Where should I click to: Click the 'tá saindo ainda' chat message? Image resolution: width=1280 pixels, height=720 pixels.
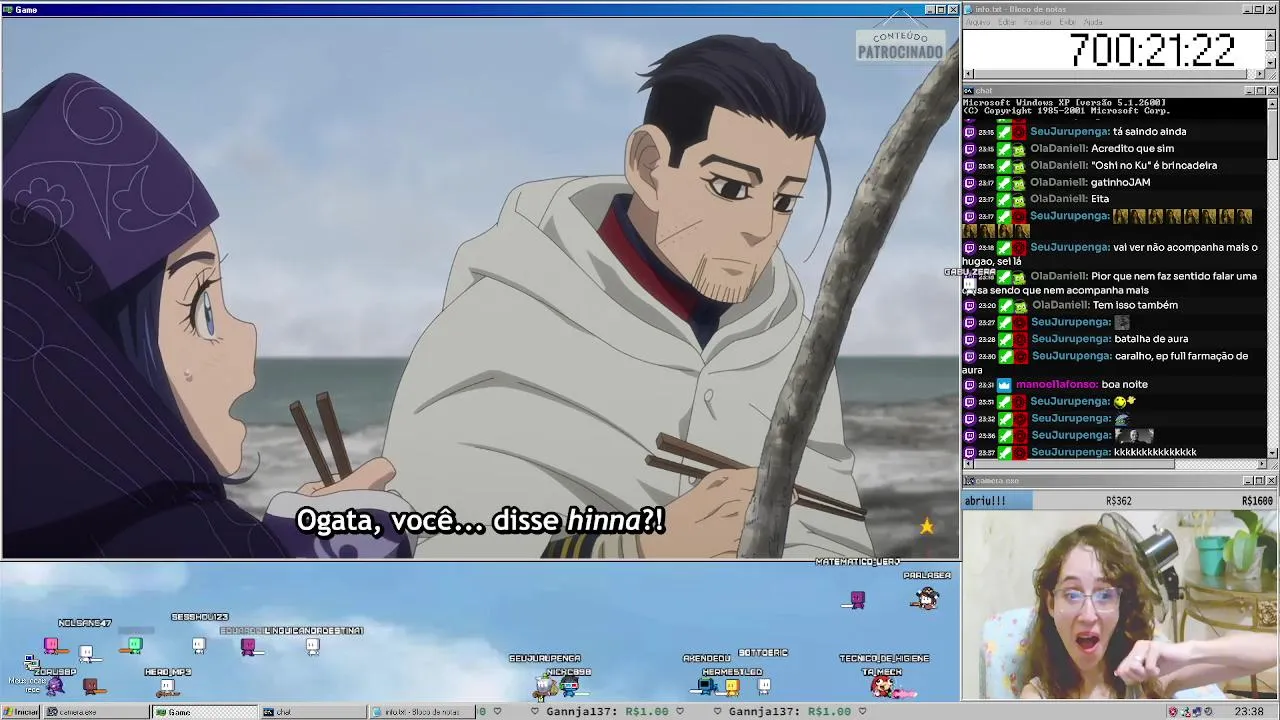coord(1149,132)
